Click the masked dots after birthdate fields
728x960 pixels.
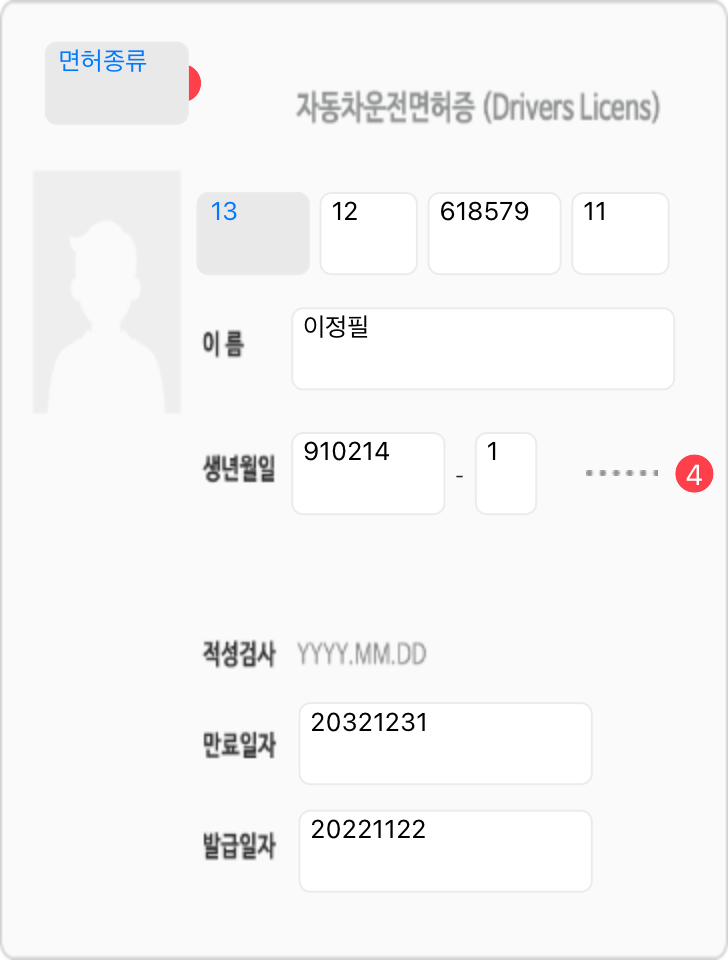point(622,473)
